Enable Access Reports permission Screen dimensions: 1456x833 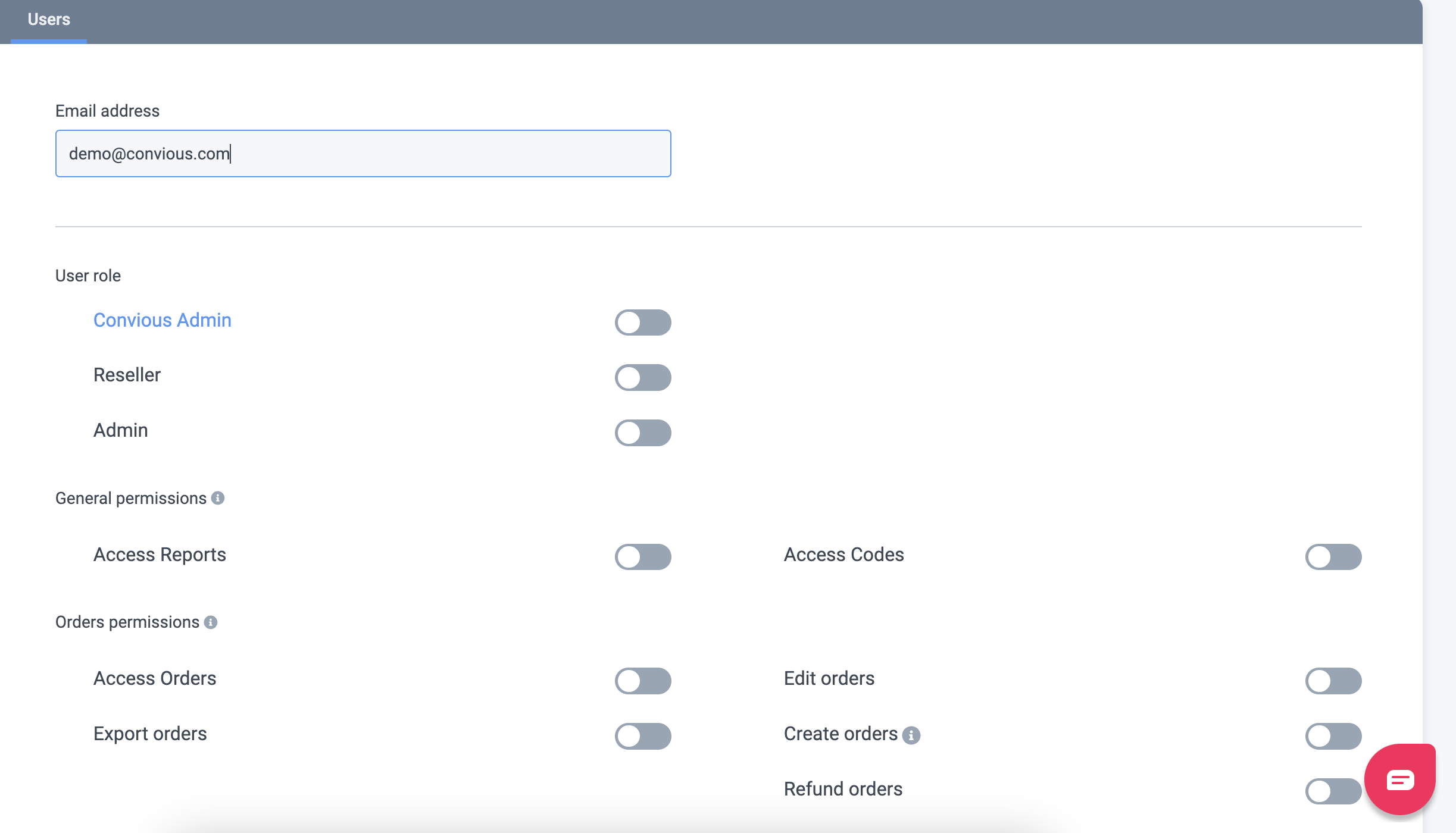[x=642, y=557]
